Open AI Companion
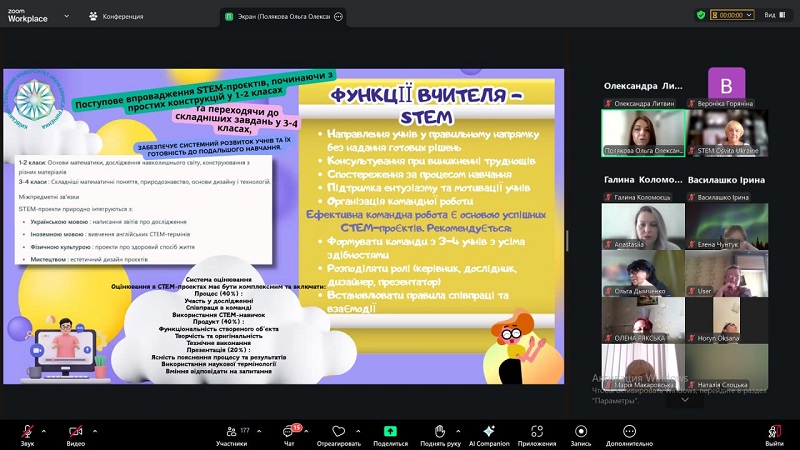800x450 pixels. tap(489, 430)
